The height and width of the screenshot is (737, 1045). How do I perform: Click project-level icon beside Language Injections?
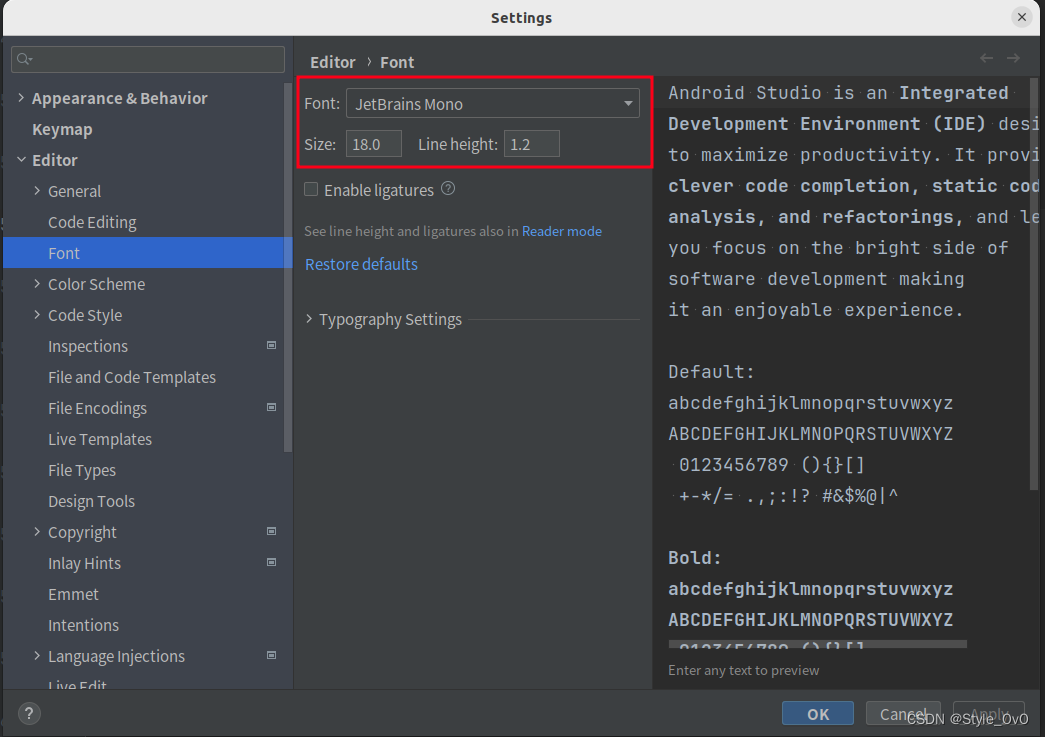[x=271, y=655]
